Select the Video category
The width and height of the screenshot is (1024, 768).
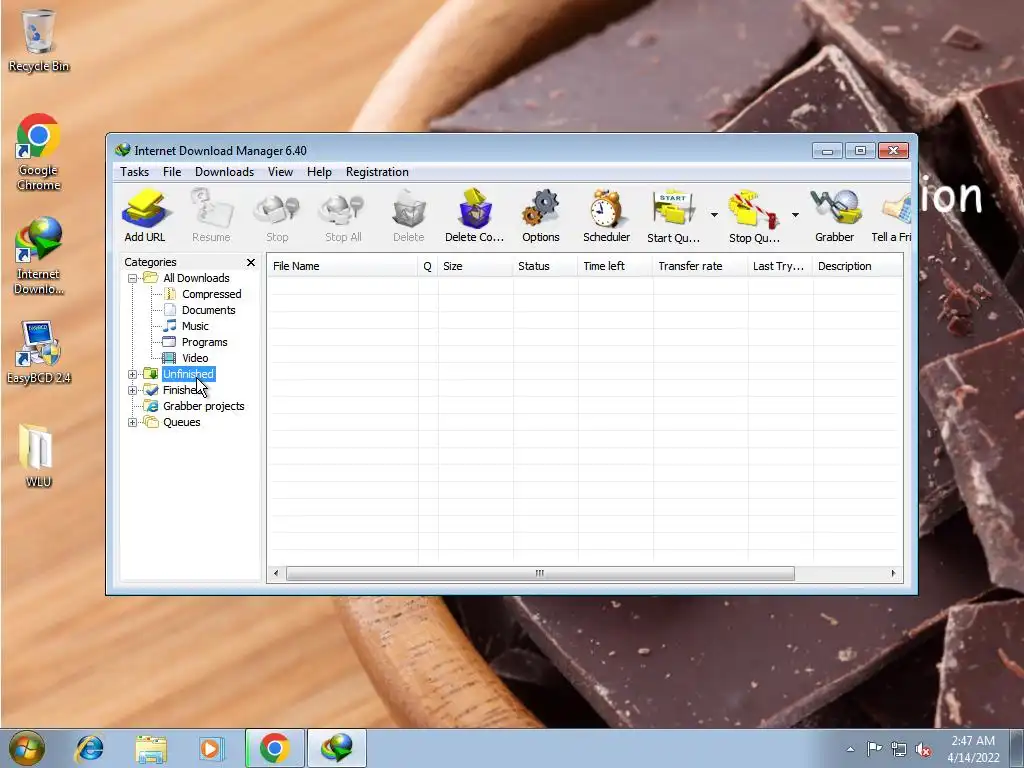tap(195, 358)
